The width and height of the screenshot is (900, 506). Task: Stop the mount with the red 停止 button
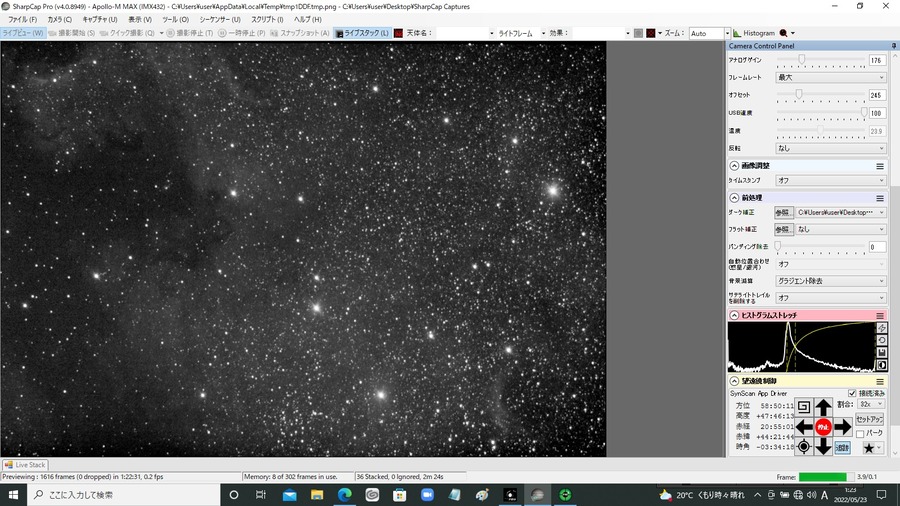[x=823, y=427]
